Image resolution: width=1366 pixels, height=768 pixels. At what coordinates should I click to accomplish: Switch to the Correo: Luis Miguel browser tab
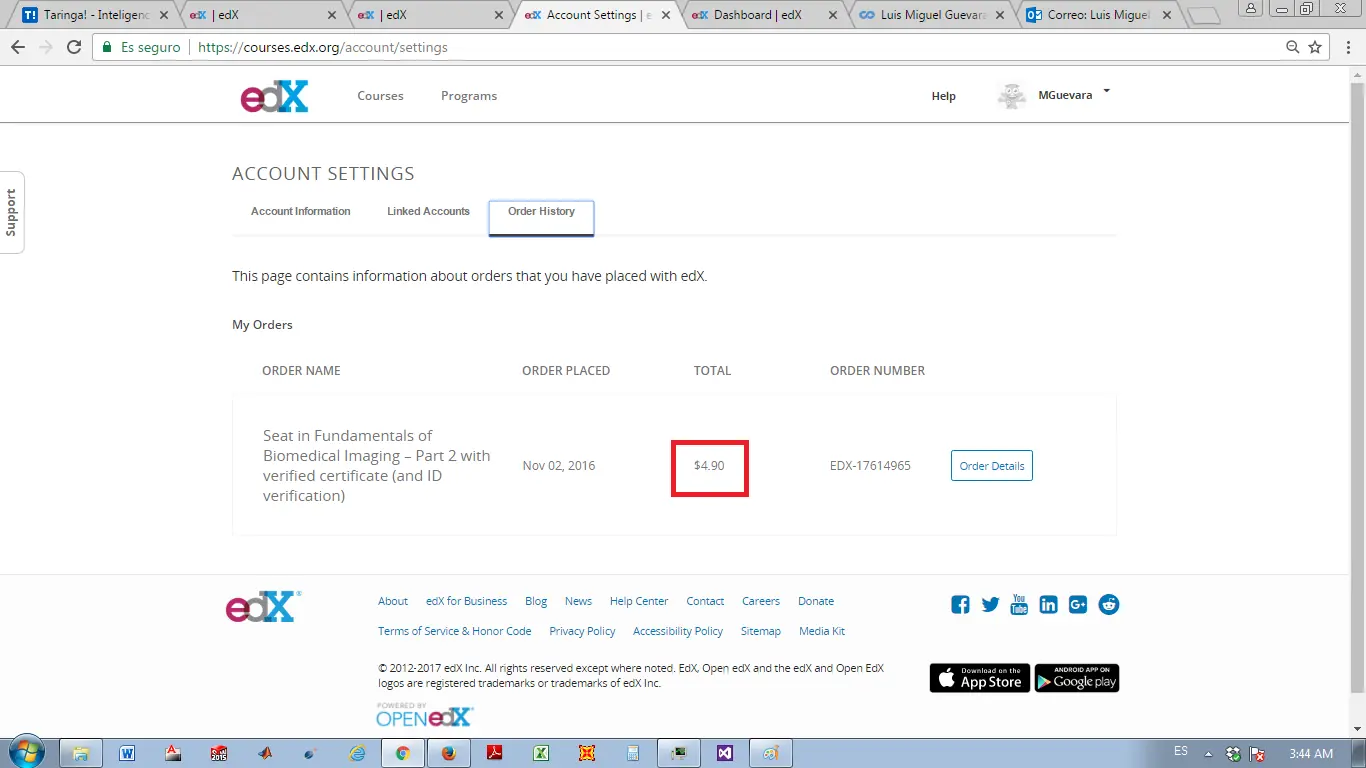(x=1099, y=15)
